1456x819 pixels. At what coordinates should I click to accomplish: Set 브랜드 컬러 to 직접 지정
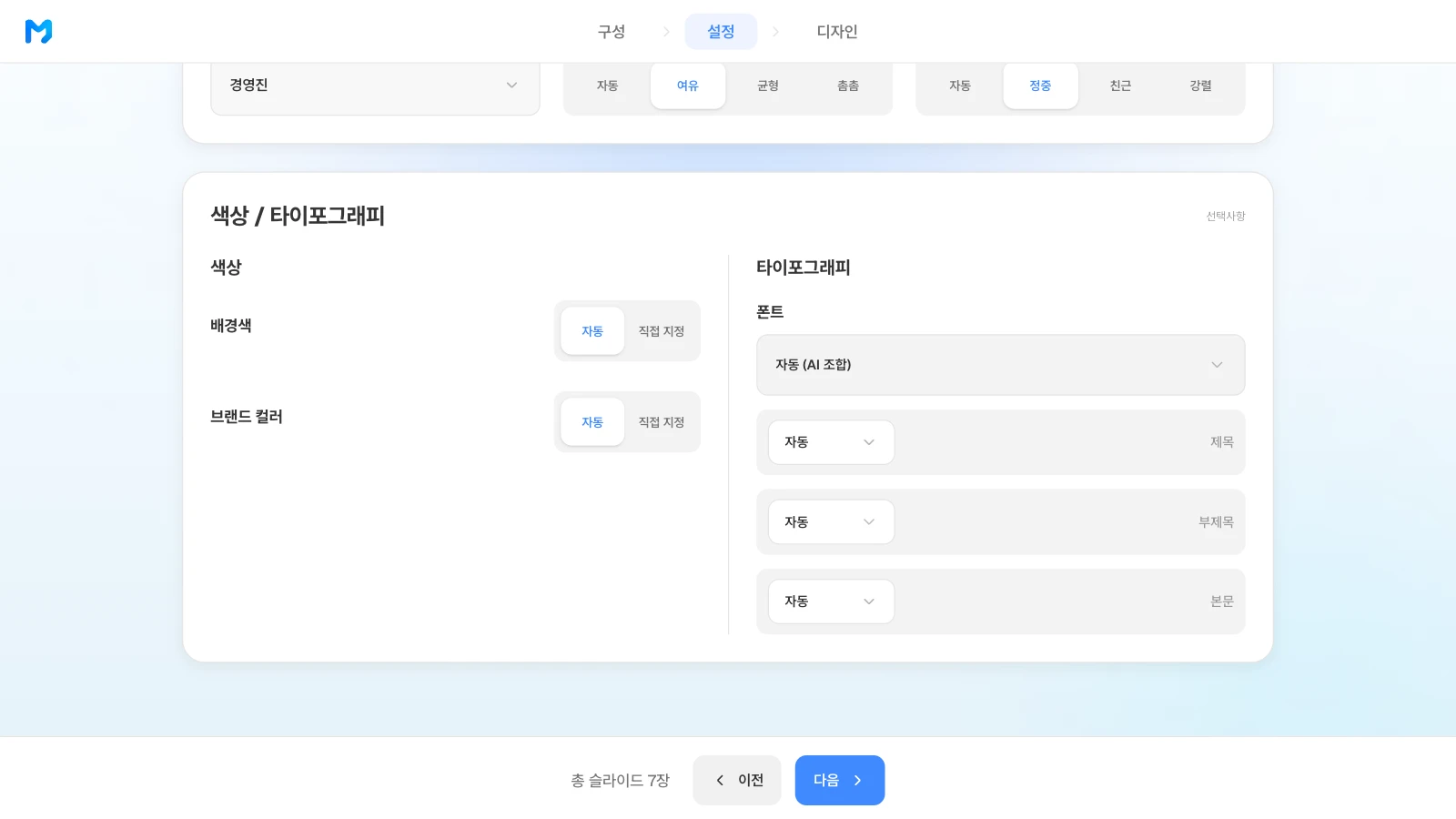(662, 422)
